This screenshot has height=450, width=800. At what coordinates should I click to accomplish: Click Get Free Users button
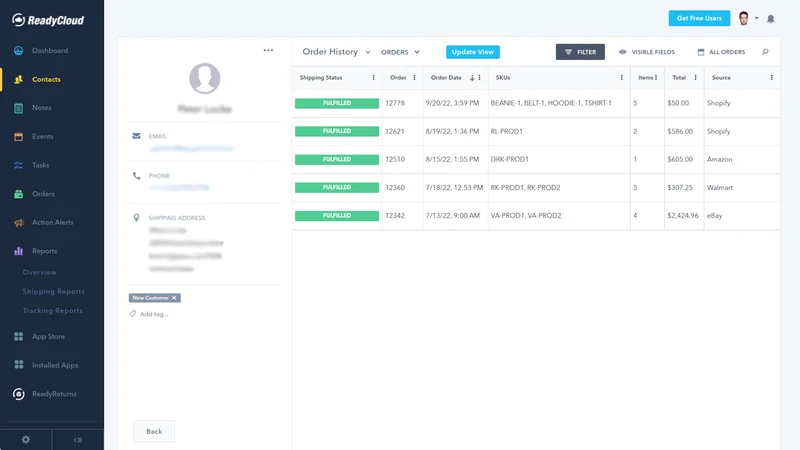699,18
